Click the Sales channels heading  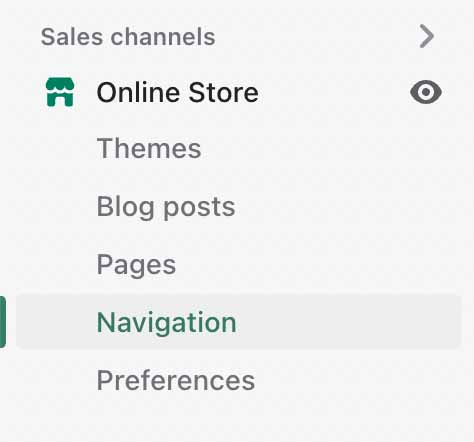click(128, 36)
